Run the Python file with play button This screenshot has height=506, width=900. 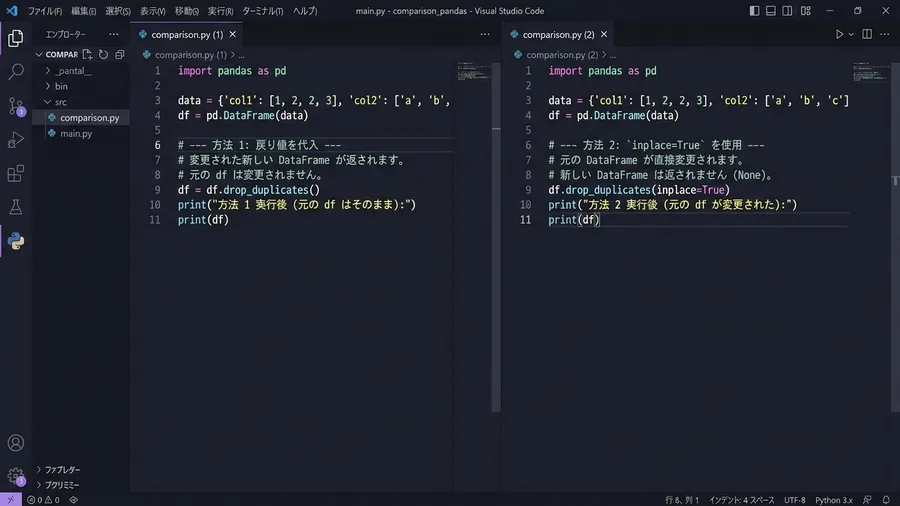(839, 34)
